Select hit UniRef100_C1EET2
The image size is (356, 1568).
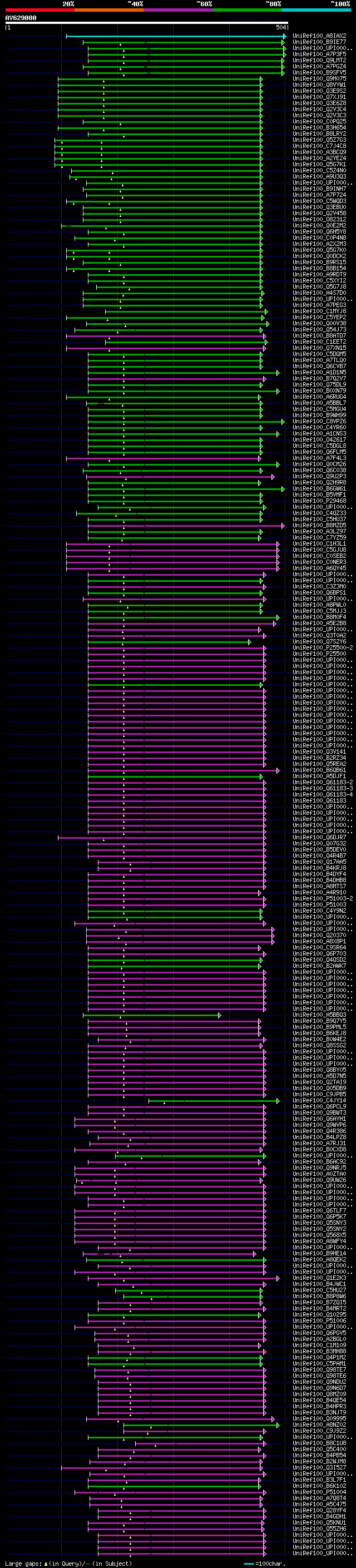[x=319, y=342]
